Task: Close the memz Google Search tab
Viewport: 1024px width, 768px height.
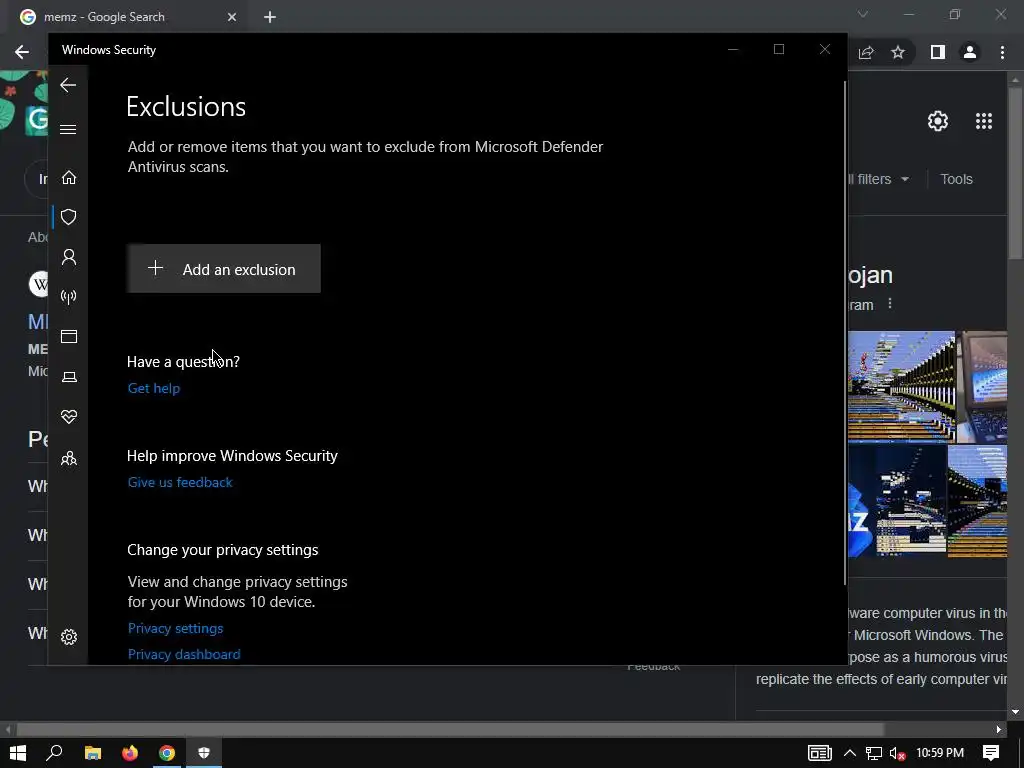Action: pyautogui.click(x=232, y=17)
